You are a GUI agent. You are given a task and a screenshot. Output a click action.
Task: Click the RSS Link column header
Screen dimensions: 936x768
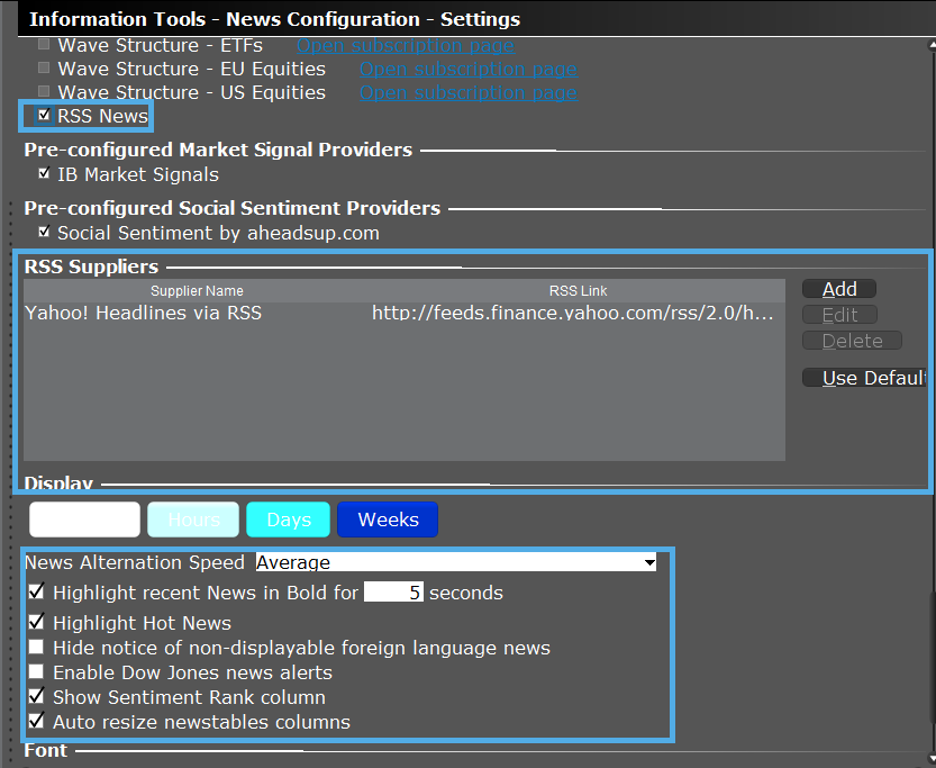[578, 291]
